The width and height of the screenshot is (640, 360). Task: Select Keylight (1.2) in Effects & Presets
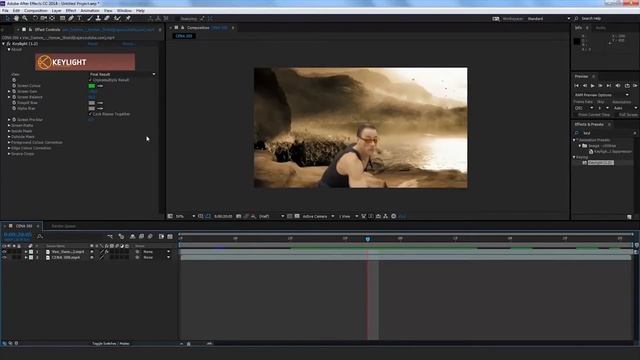click(x=600, y=162)
